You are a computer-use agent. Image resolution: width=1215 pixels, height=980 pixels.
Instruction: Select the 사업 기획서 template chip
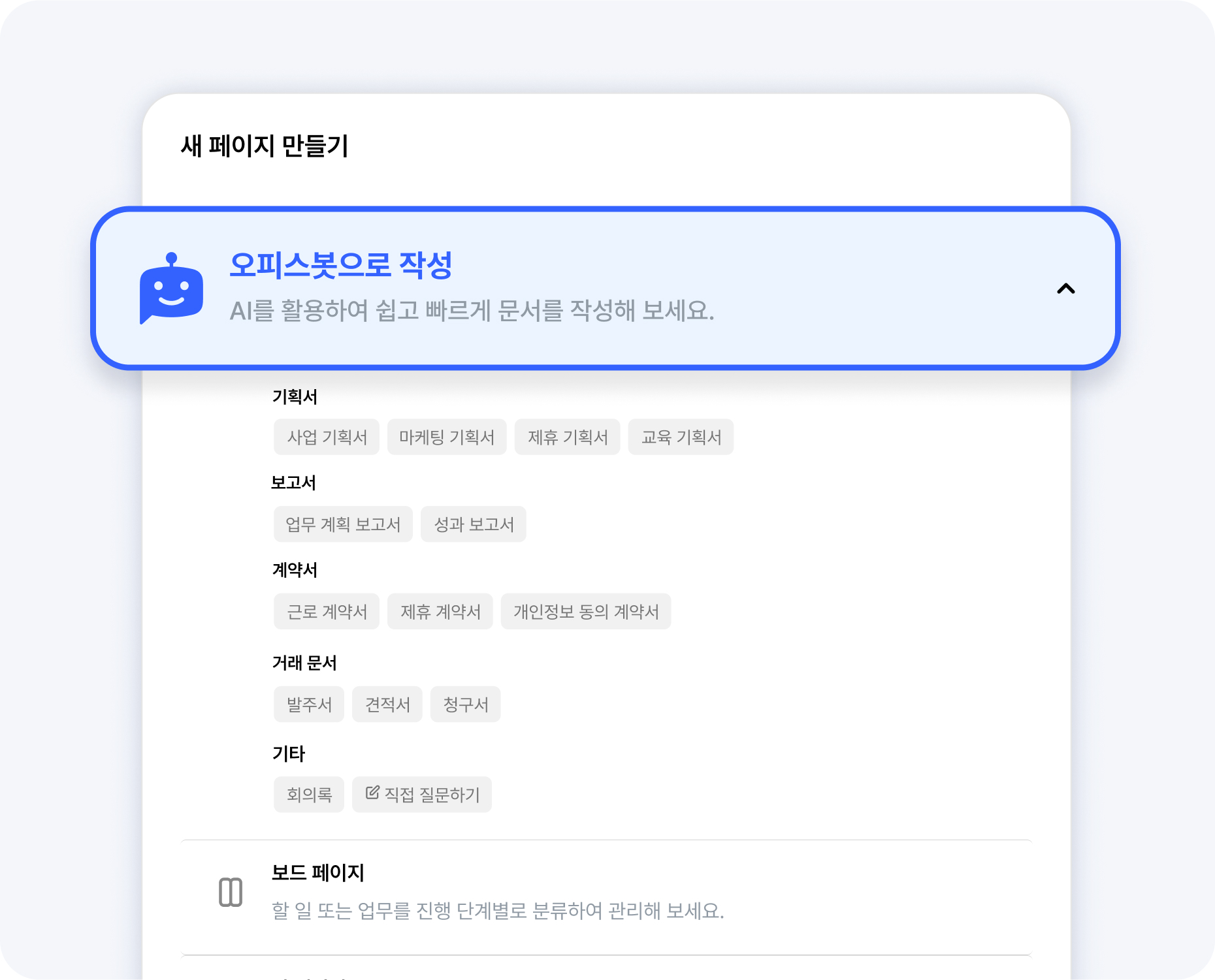point(327,437)
